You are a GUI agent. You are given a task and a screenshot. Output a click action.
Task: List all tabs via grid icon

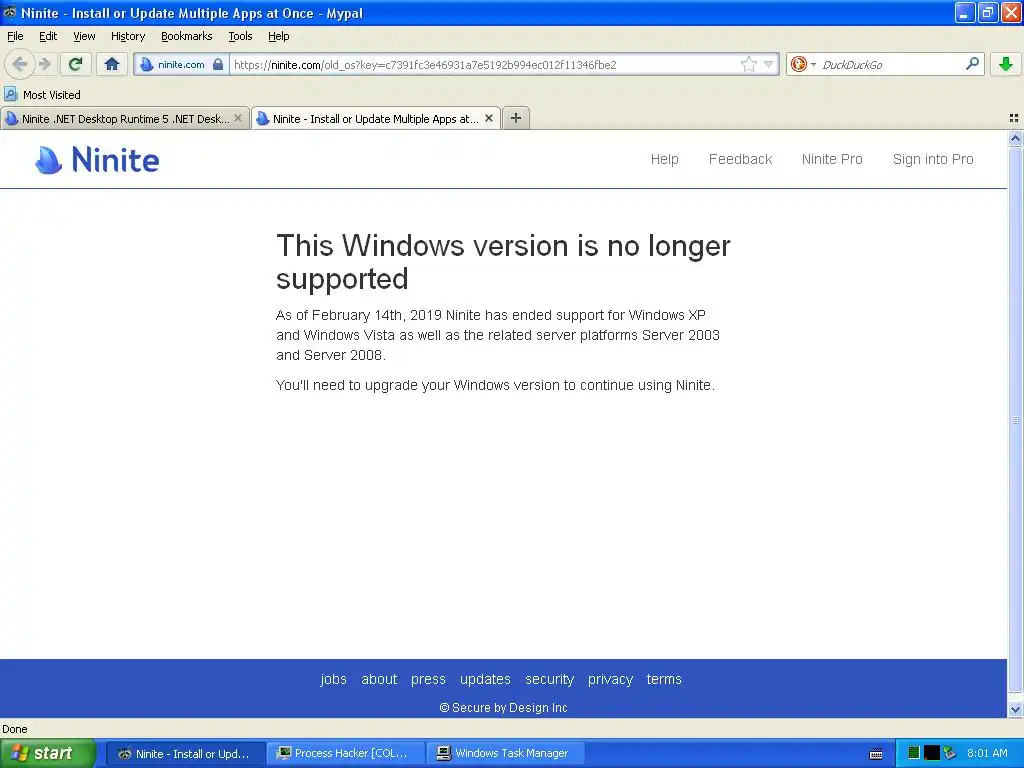1014,118
